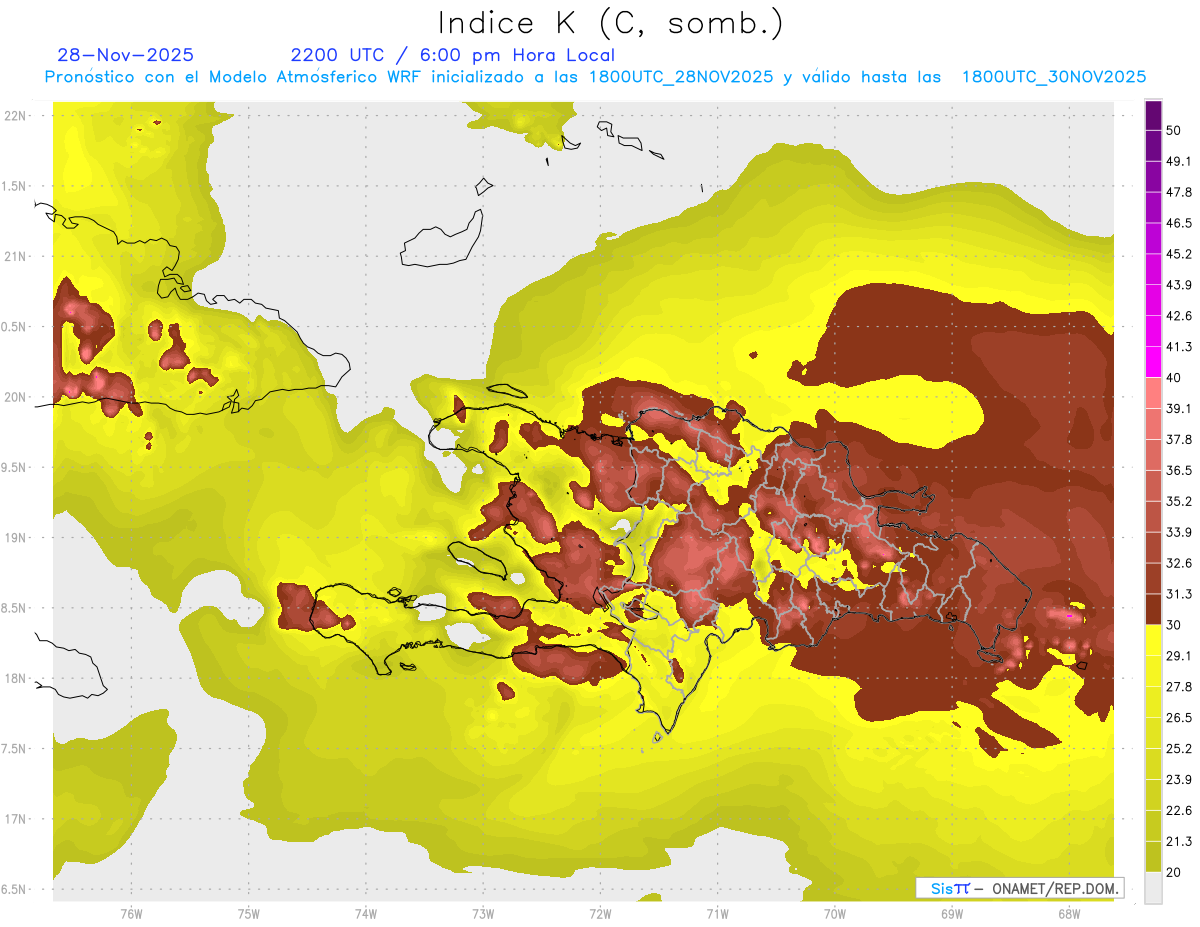Click the magenta colorbar segment between 40 and 41.3
The width and height of the screenshot is (1200, 927).
pyautogui.click(x=1153, y=362)
